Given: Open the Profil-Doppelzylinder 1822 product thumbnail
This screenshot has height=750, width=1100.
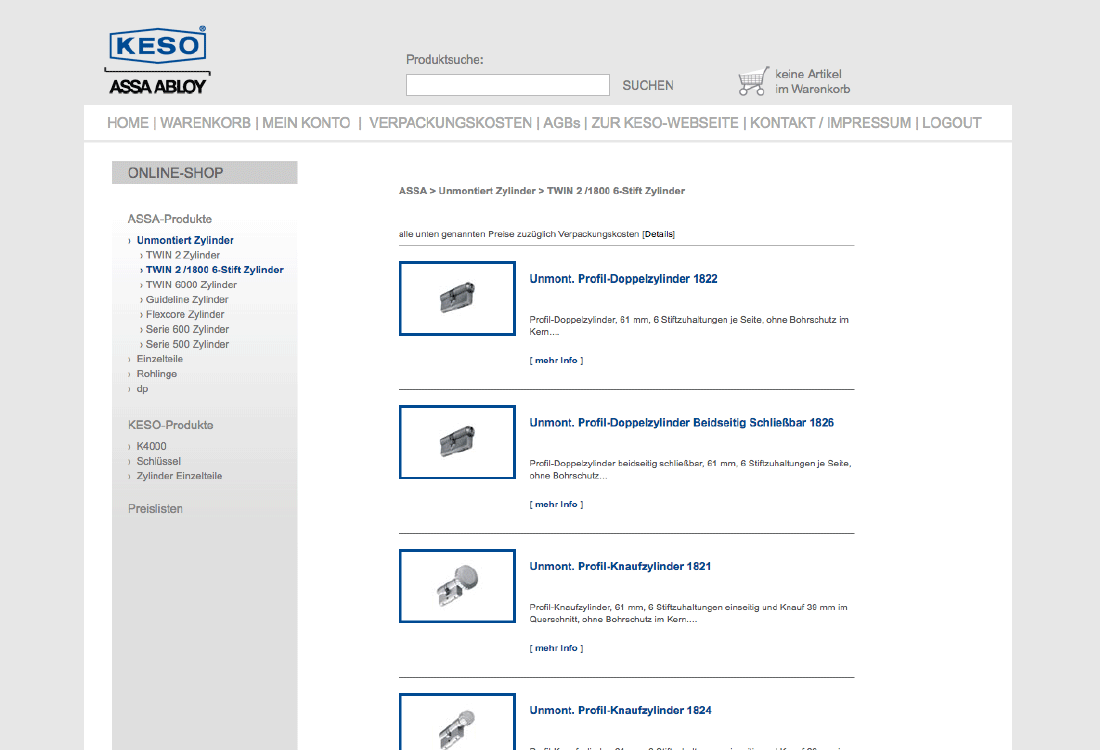Looking at the screenshot, I should click(457, 298).
